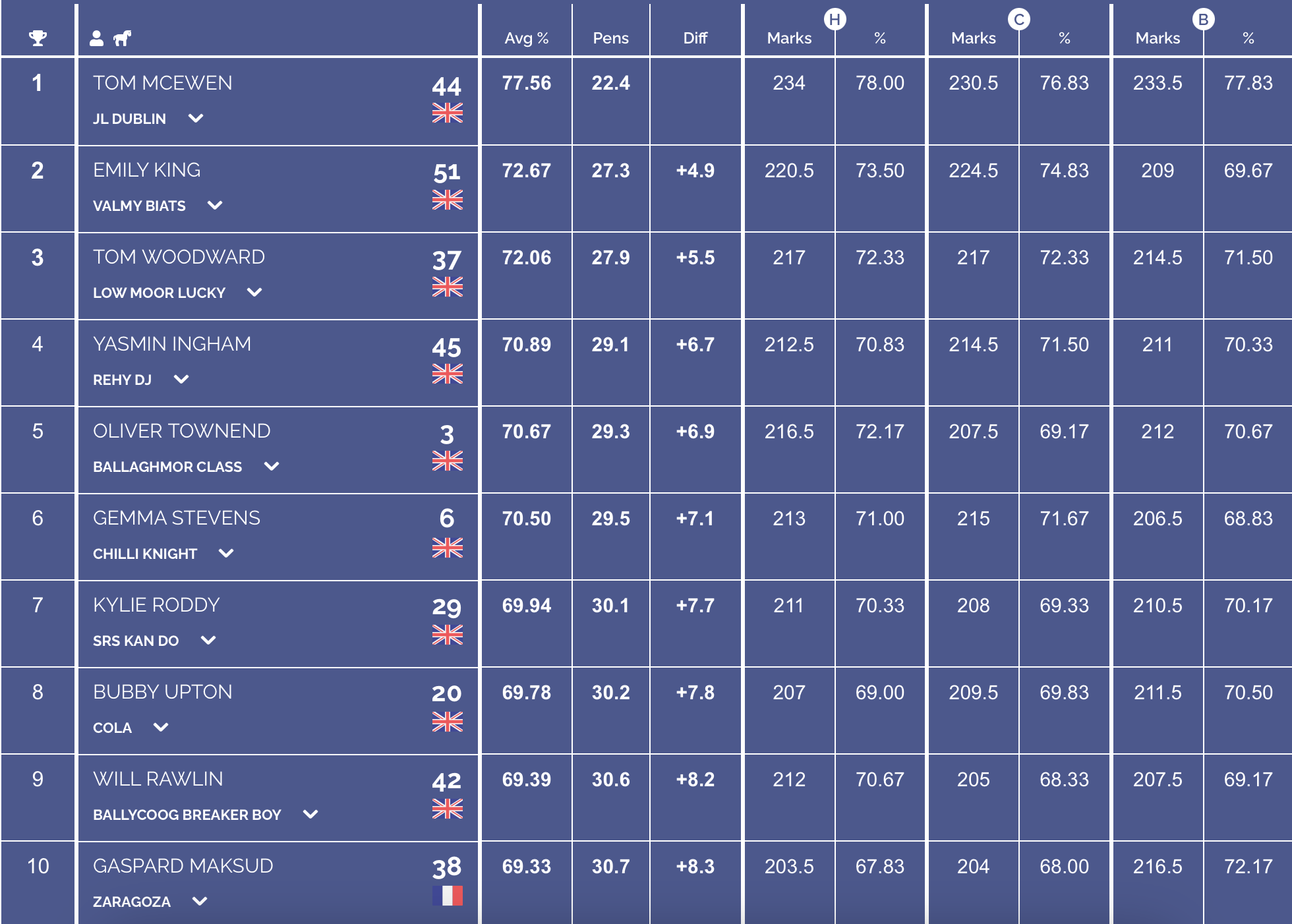Click Kylie Roddy's competitor number 29

(x=447, y=607)
